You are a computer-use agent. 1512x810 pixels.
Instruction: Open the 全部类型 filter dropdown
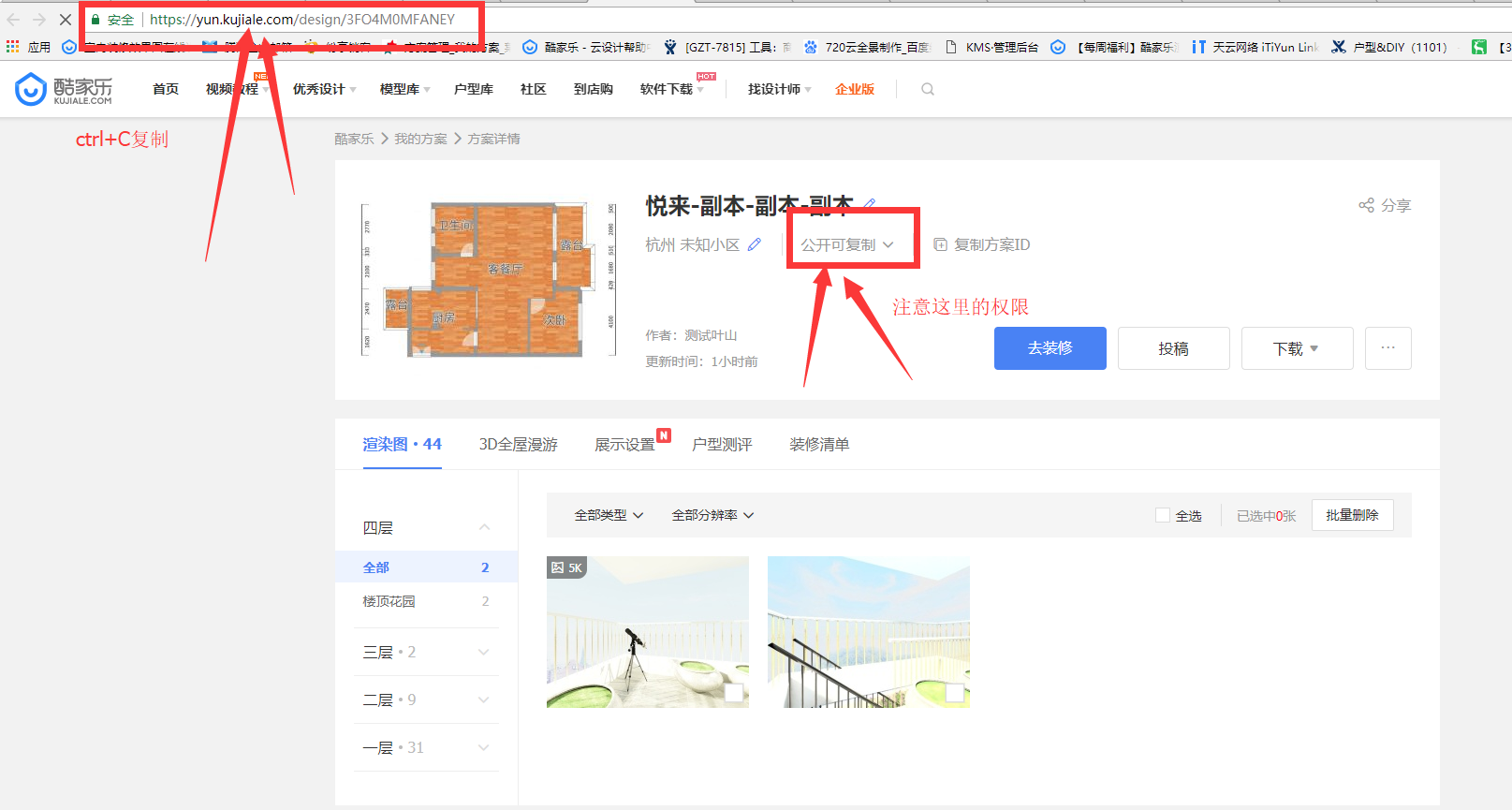click(609, 515)
